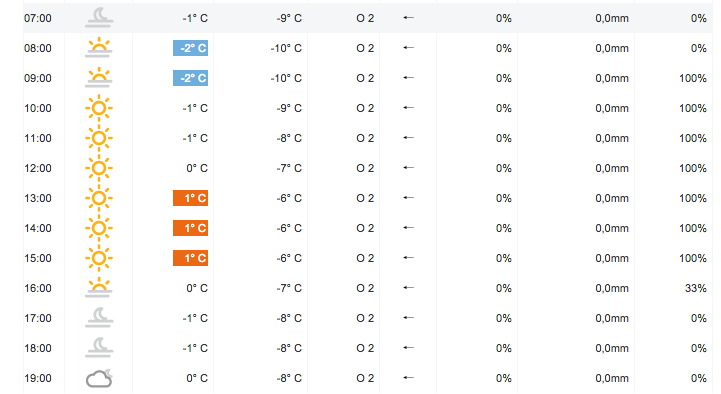Click the wind direction arrow at 15:00
The height and width of the screenshot is (394, 721).
(x=408, y=258)
